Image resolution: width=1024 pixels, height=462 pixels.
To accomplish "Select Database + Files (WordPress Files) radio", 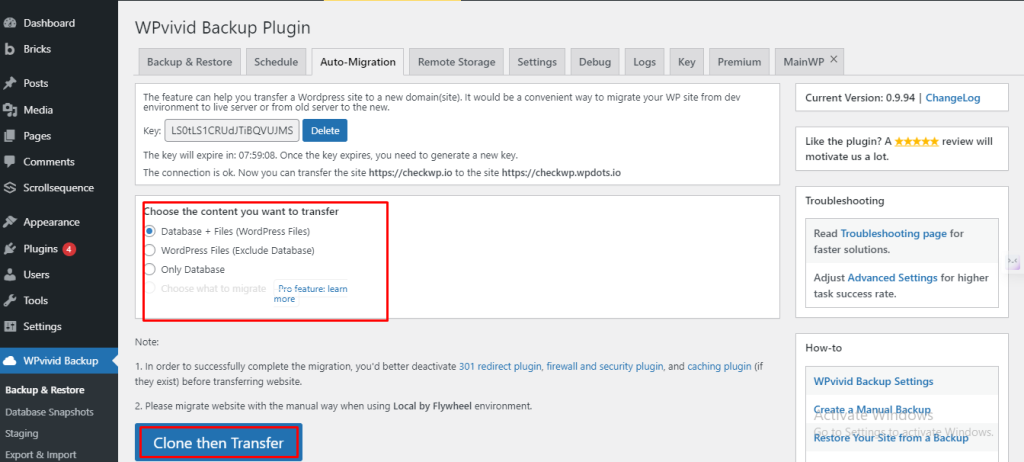I will pyautogui.click(x=150, y=231).
